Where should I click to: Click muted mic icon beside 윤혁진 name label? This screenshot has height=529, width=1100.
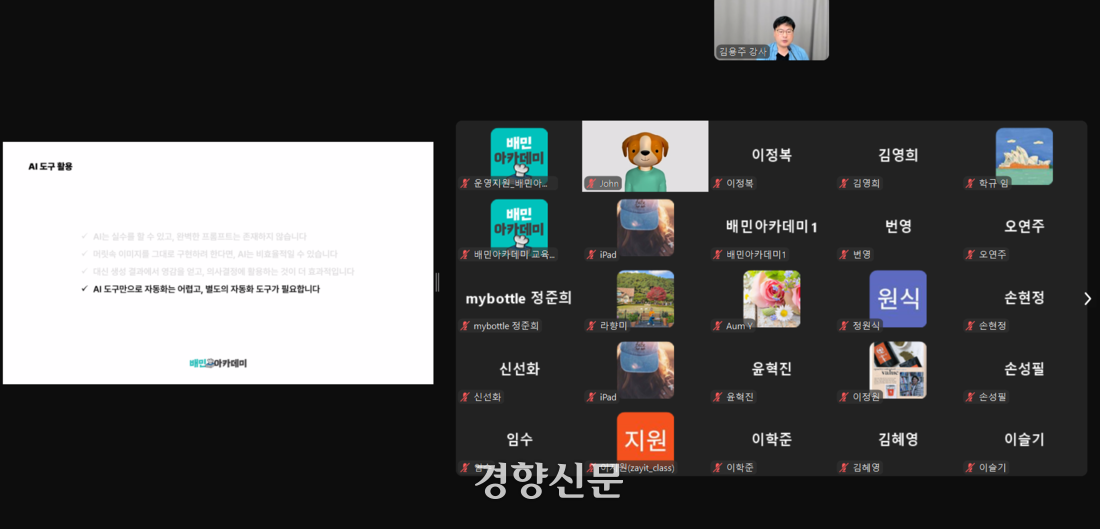tap(717, 397)
